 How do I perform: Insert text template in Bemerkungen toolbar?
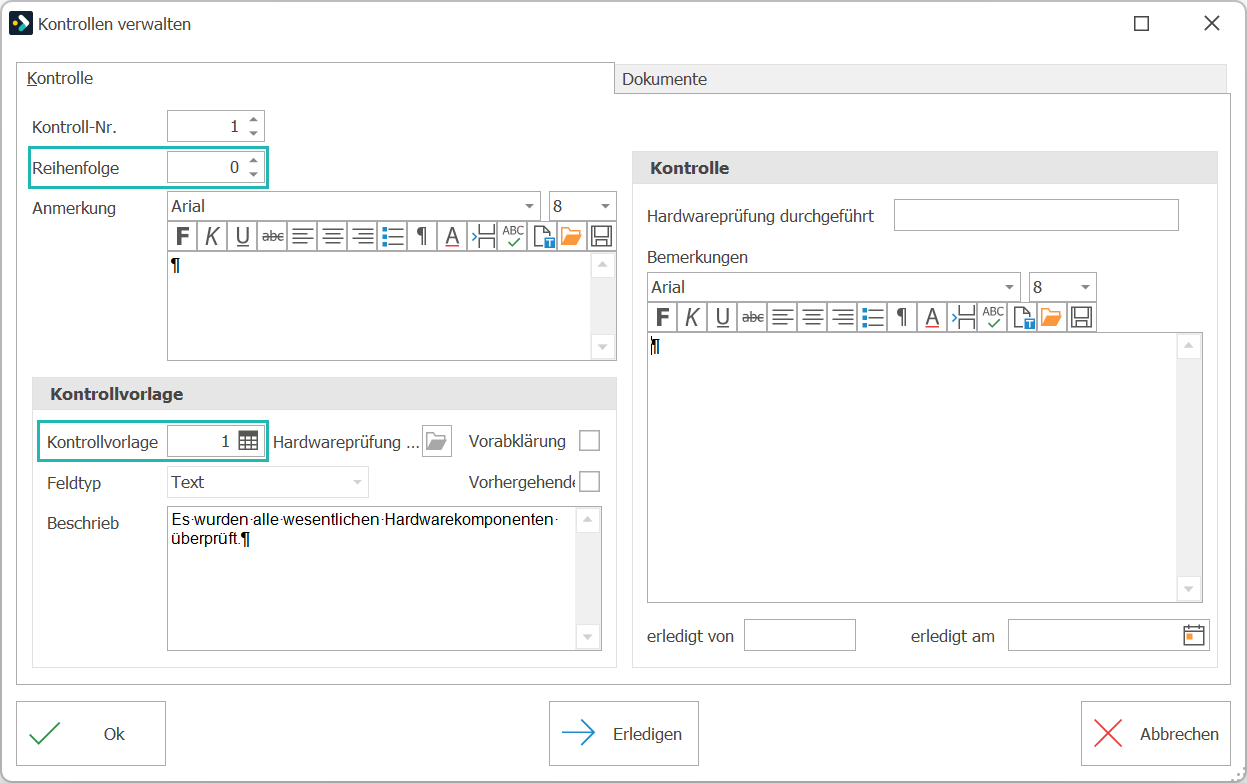1022,317
